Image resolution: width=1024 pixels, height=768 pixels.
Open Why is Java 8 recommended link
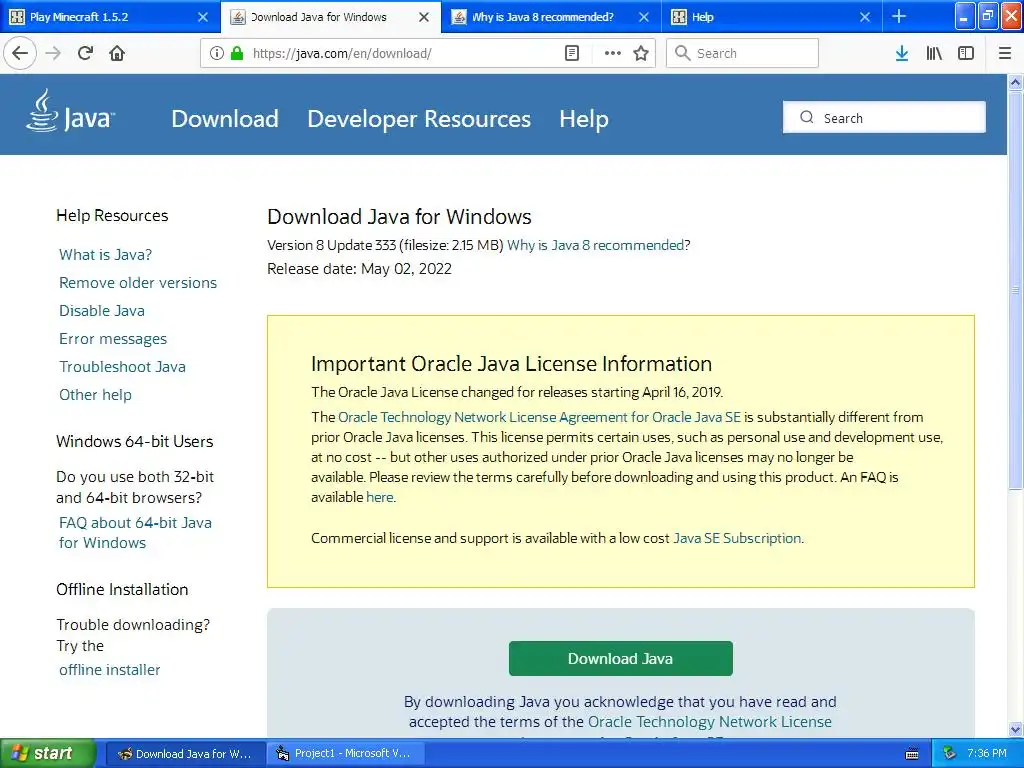click(x=596, y=246)
